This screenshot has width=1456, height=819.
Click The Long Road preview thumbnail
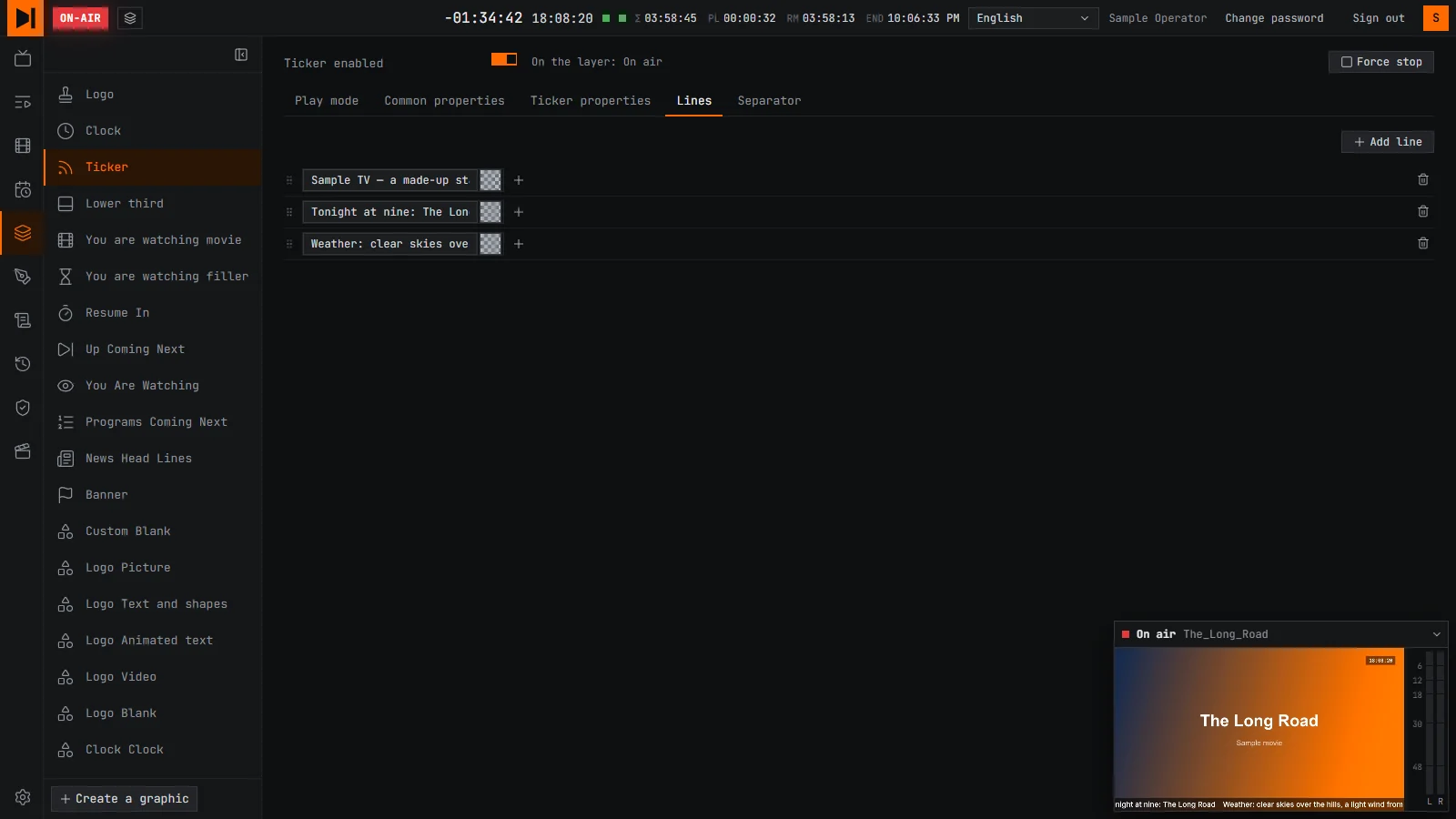[1259, 728]
